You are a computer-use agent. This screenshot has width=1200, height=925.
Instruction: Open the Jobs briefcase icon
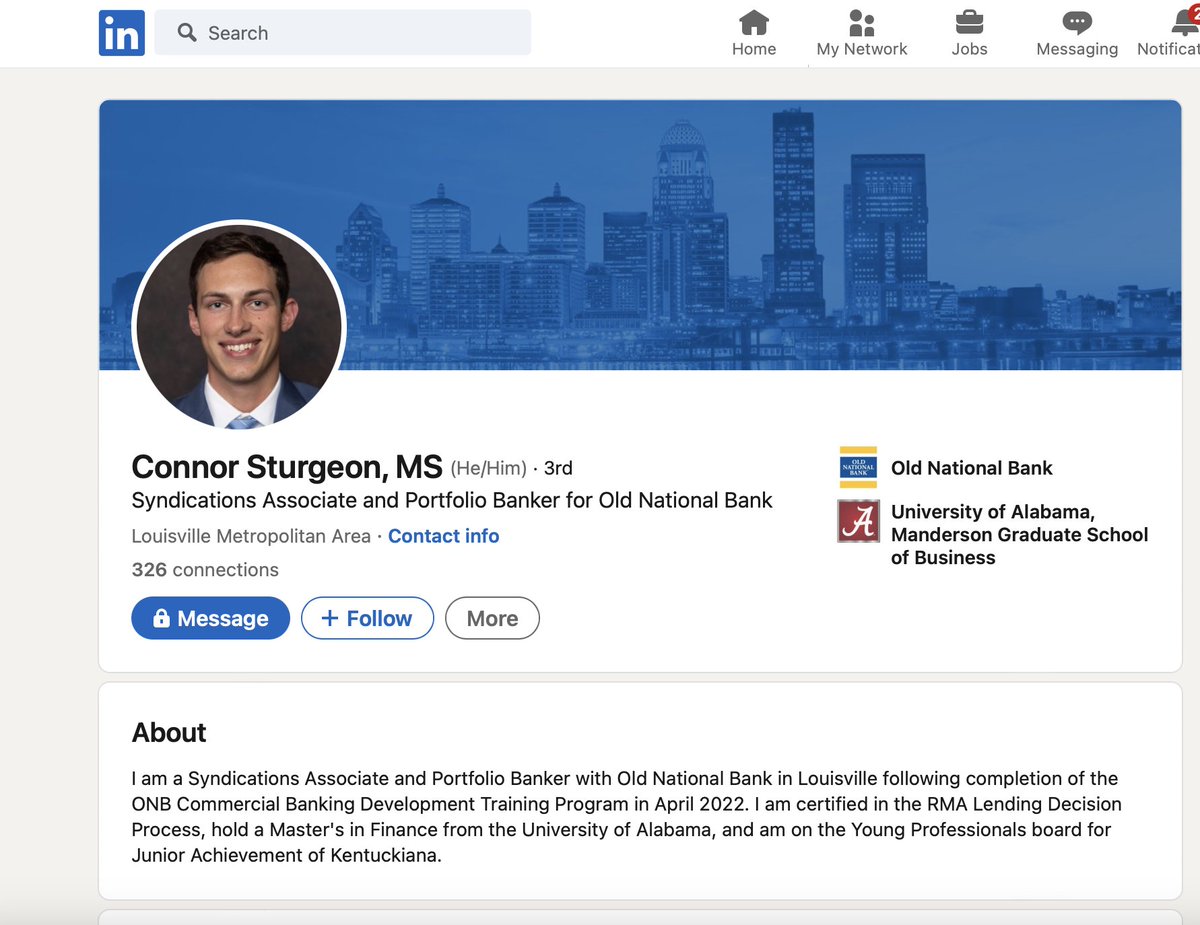click(x=969, y=22)
